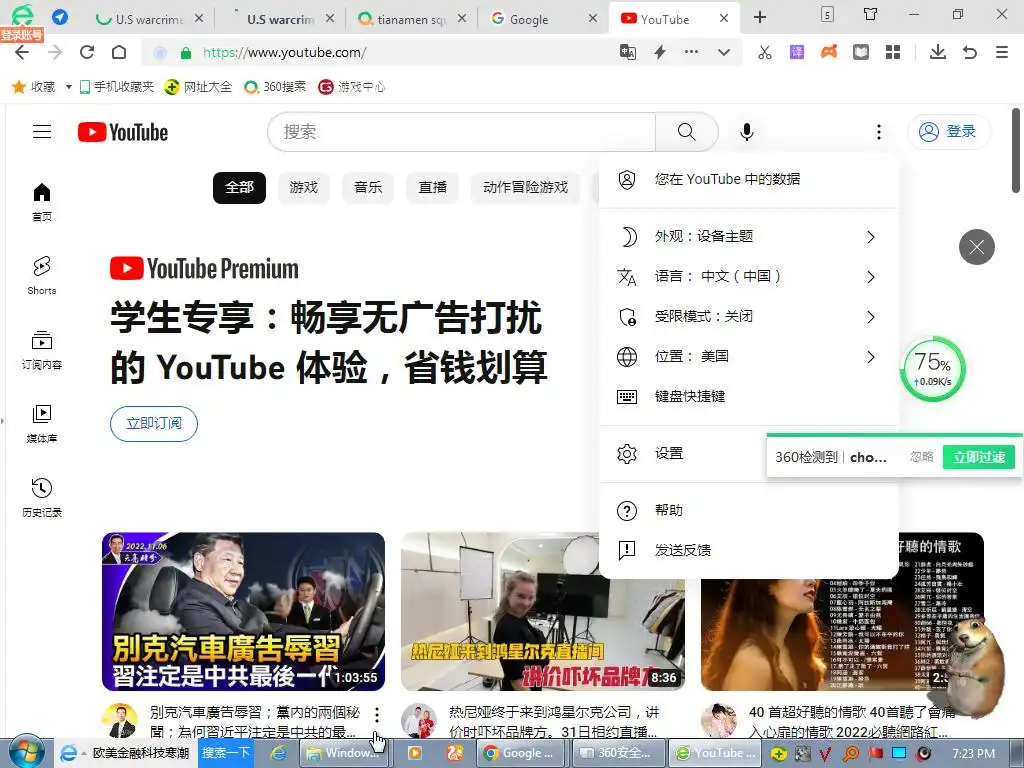The width and height of the screenshot is (1024, 768).
Task: Open the 360搜索 bookmark
Action: coord(274,87)
